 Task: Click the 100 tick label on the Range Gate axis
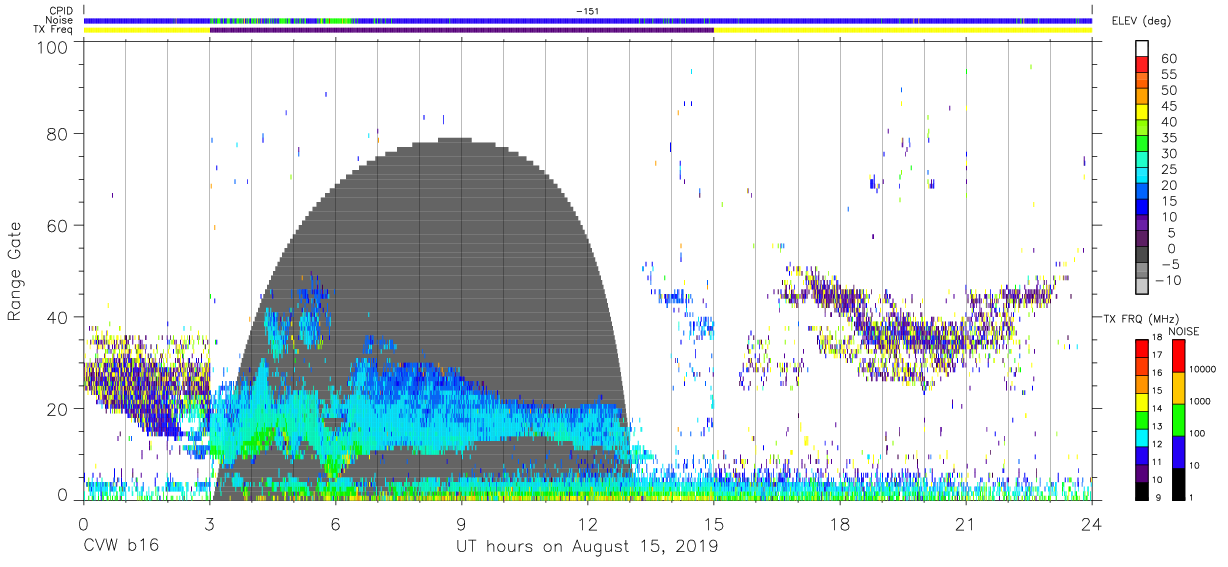pos(53,46)
